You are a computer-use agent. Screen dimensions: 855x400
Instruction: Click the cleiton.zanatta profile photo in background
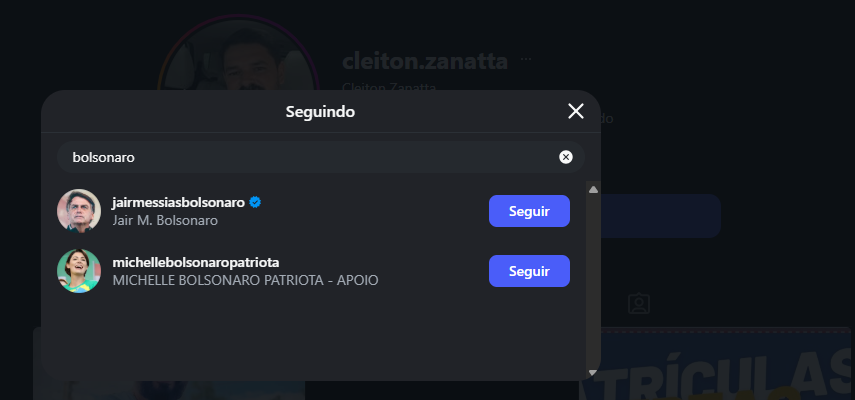click(238, 55)
